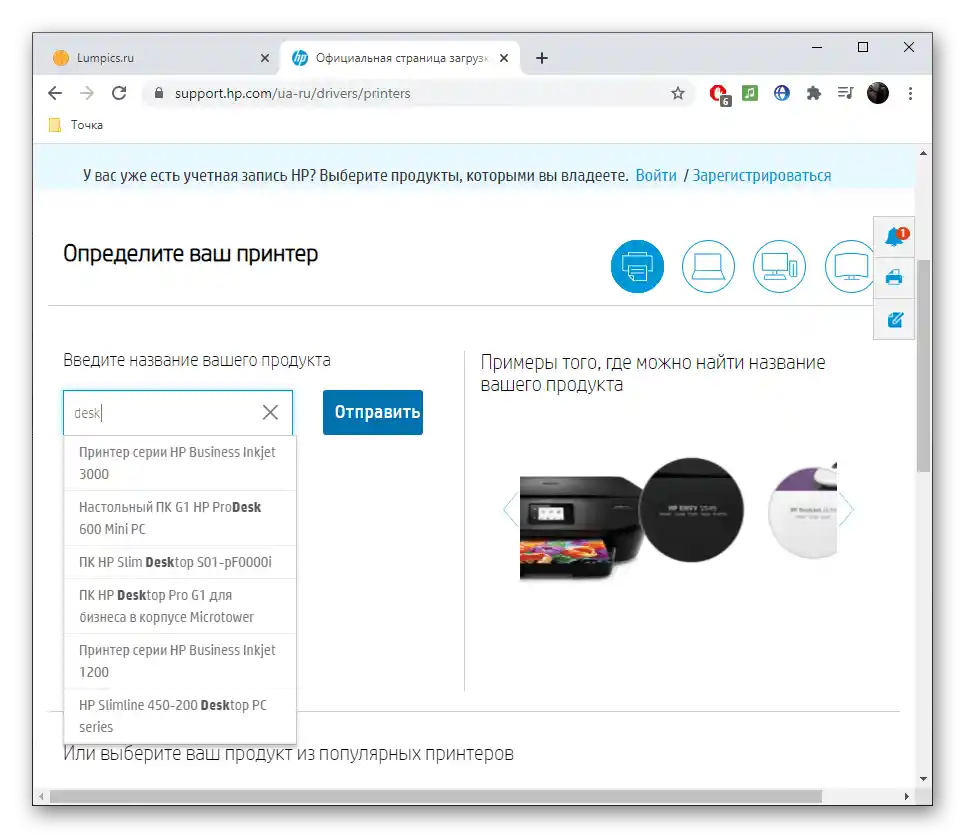This screenshot has height=838, width=965.
Task: Open a new browser tab
Action: coord(542,58)
